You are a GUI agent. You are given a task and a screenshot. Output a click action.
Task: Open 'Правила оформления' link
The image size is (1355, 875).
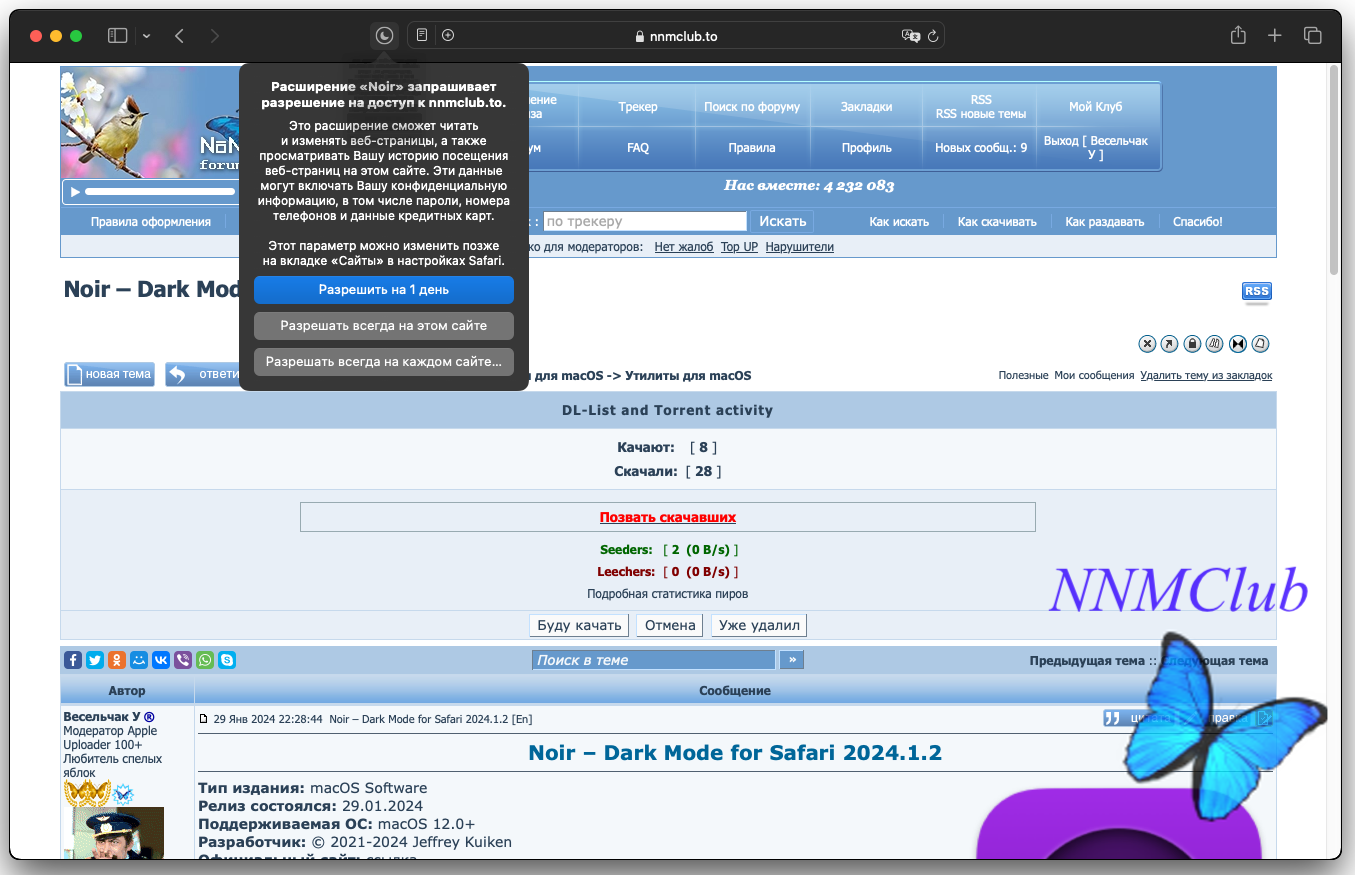click(151, 222)
